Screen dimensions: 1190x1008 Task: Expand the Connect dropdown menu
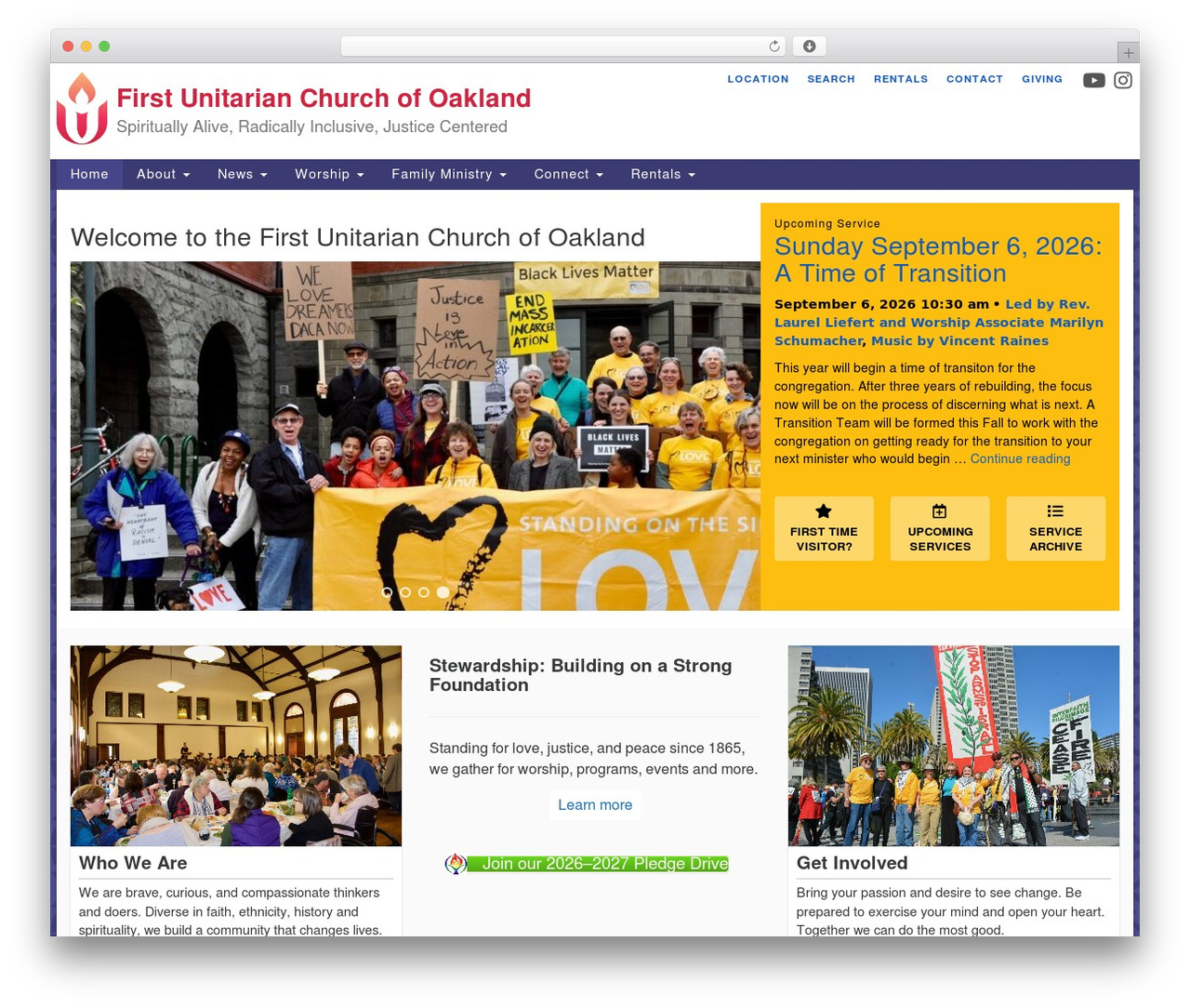pos(569,175)
